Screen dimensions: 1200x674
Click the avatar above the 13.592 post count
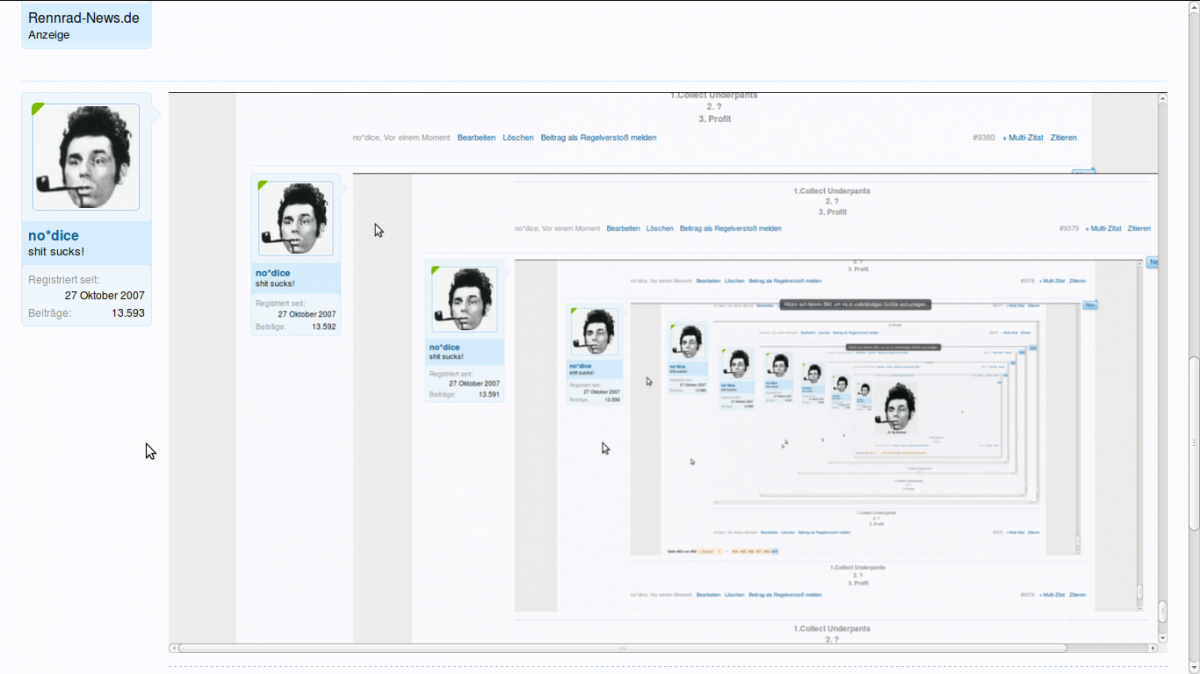(x=295, y=218)
